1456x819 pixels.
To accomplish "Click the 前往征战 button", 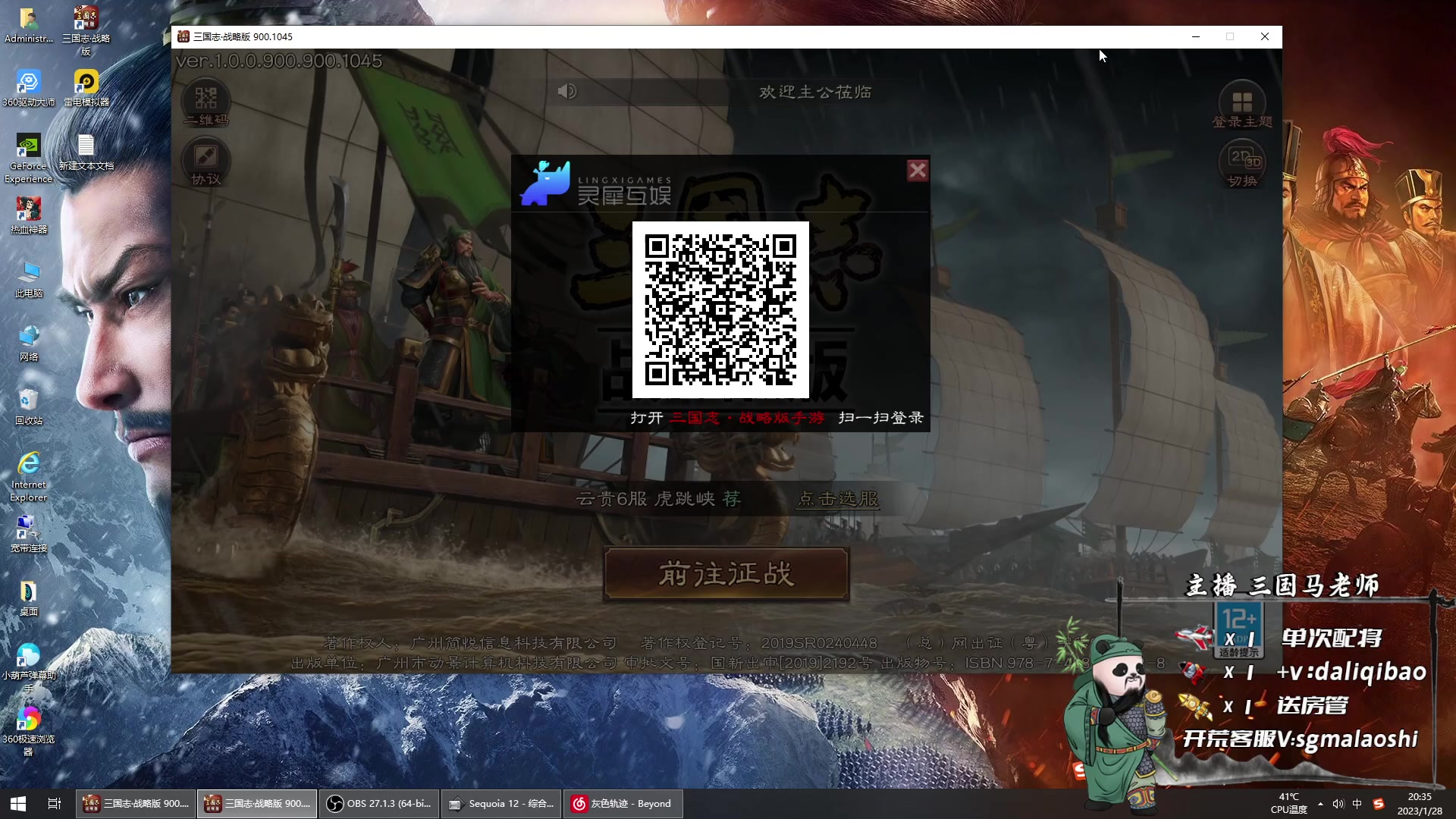I will (726, 574).
